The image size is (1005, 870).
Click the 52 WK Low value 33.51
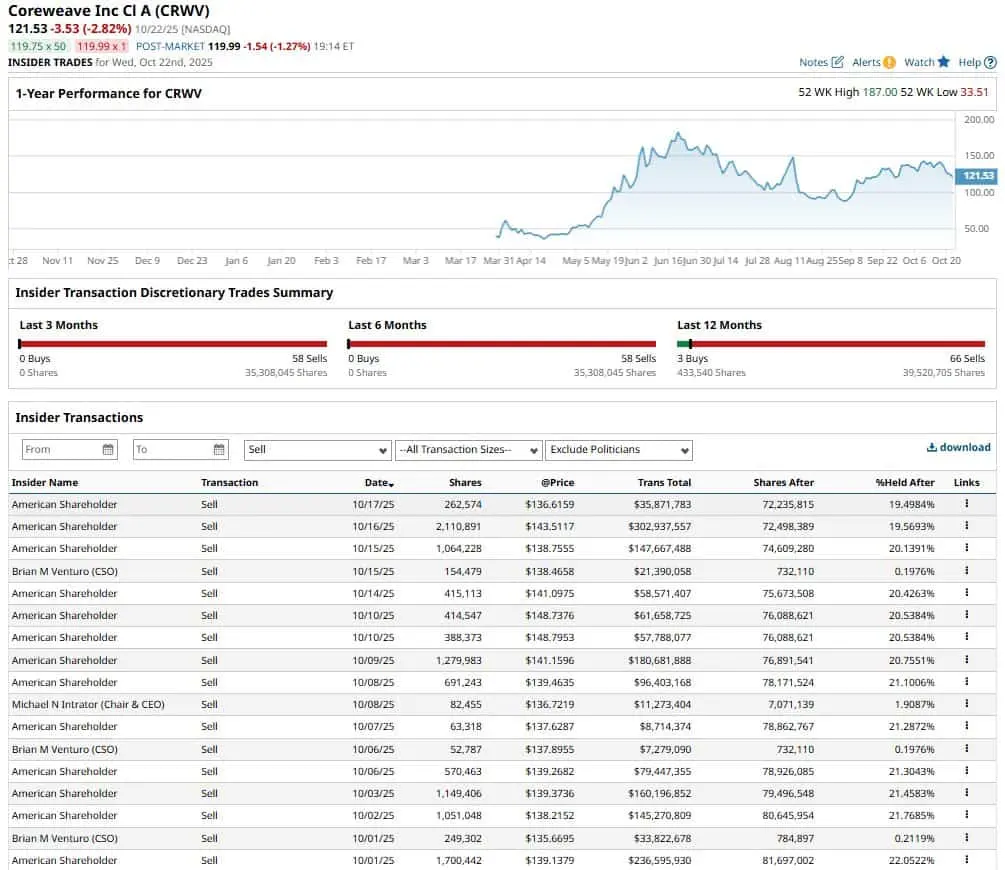click(975, 91)
